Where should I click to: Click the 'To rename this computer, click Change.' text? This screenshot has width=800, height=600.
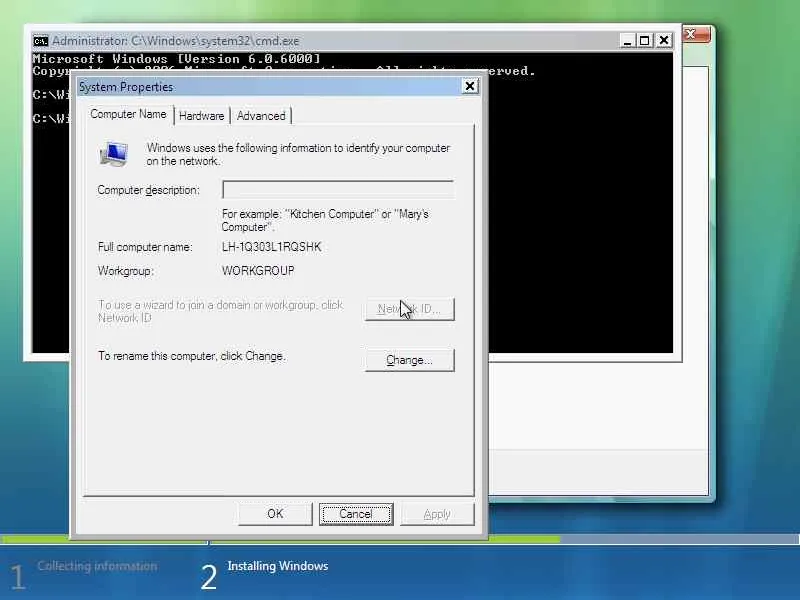point(191,356)
